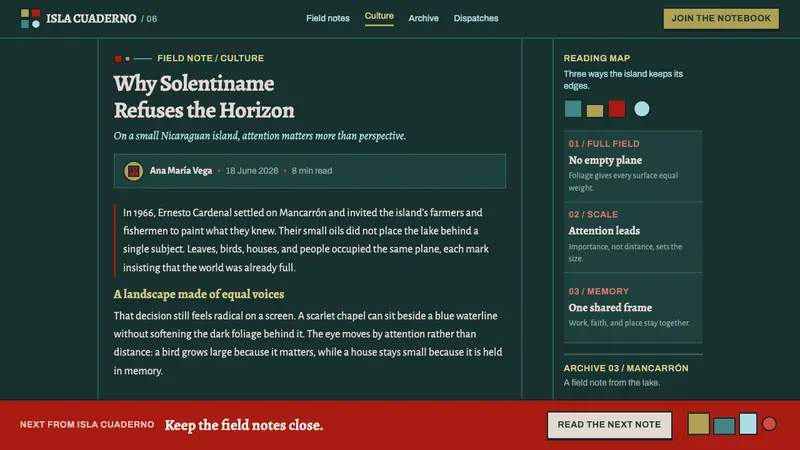The width and height of the screenshot is (800, 450).
Task: Click the '8 min read' text
Action: 312,171
